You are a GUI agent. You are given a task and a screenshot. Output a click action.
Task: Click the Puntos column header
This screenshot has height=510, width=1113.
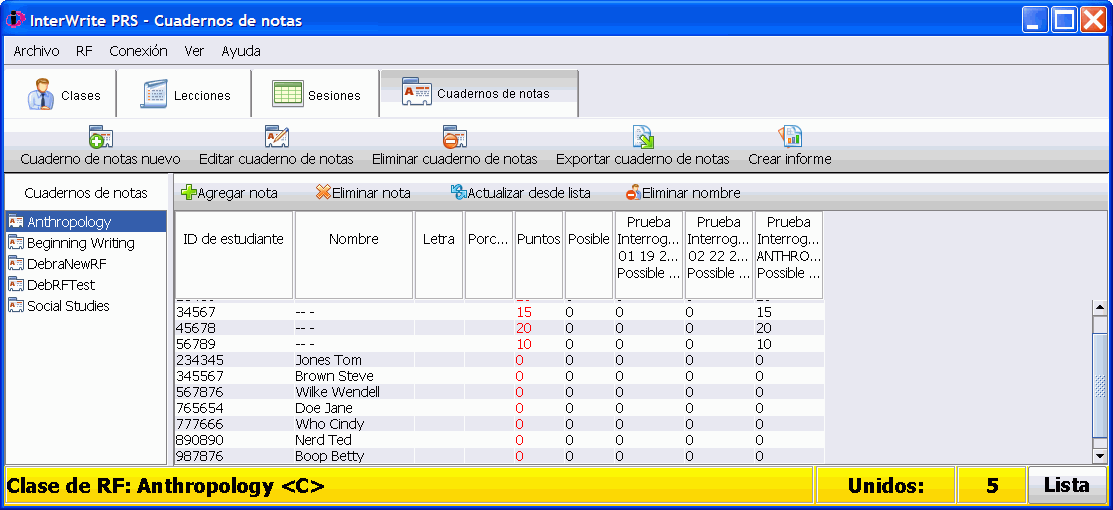coord(539,255)
